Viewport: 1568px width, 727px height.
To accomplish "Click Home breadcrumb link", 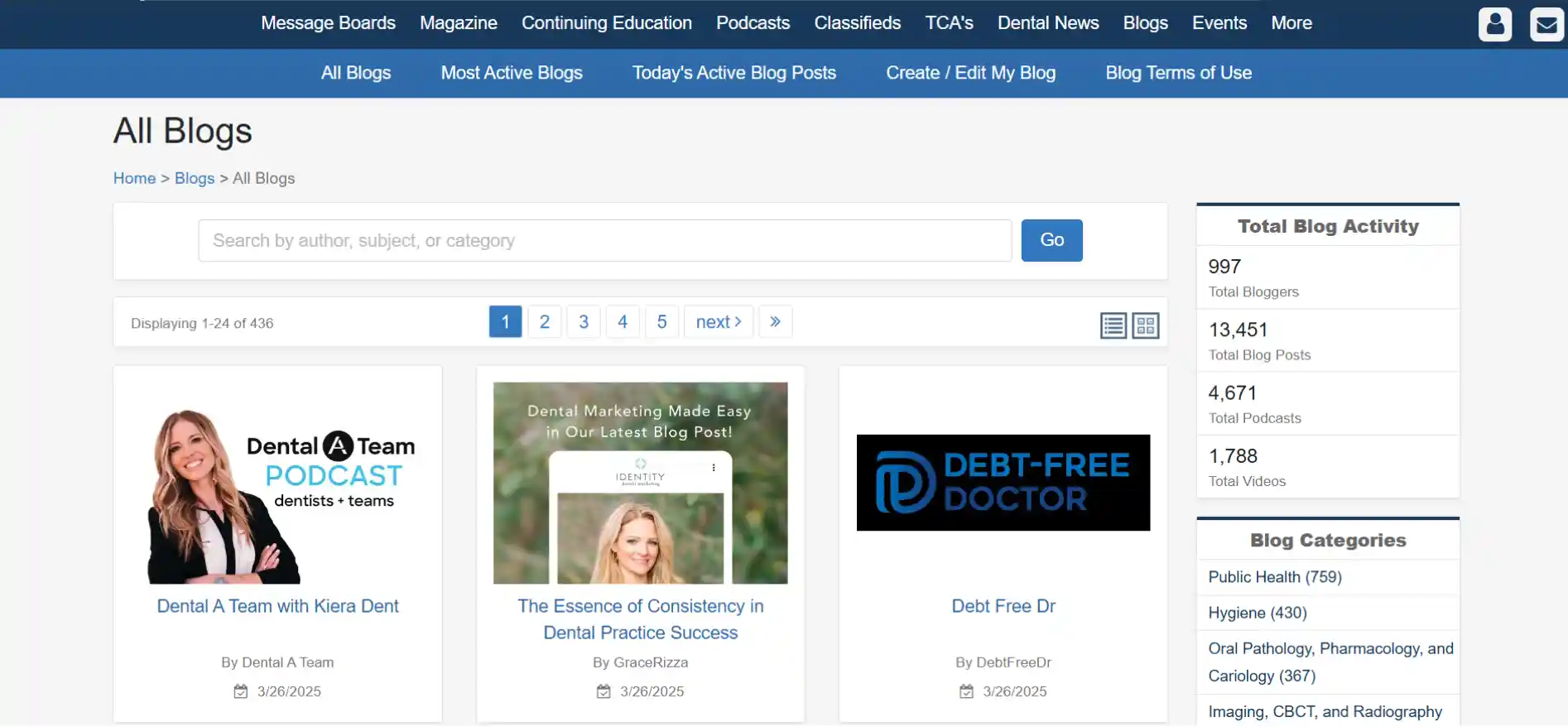I will click(x=135, y=178).
